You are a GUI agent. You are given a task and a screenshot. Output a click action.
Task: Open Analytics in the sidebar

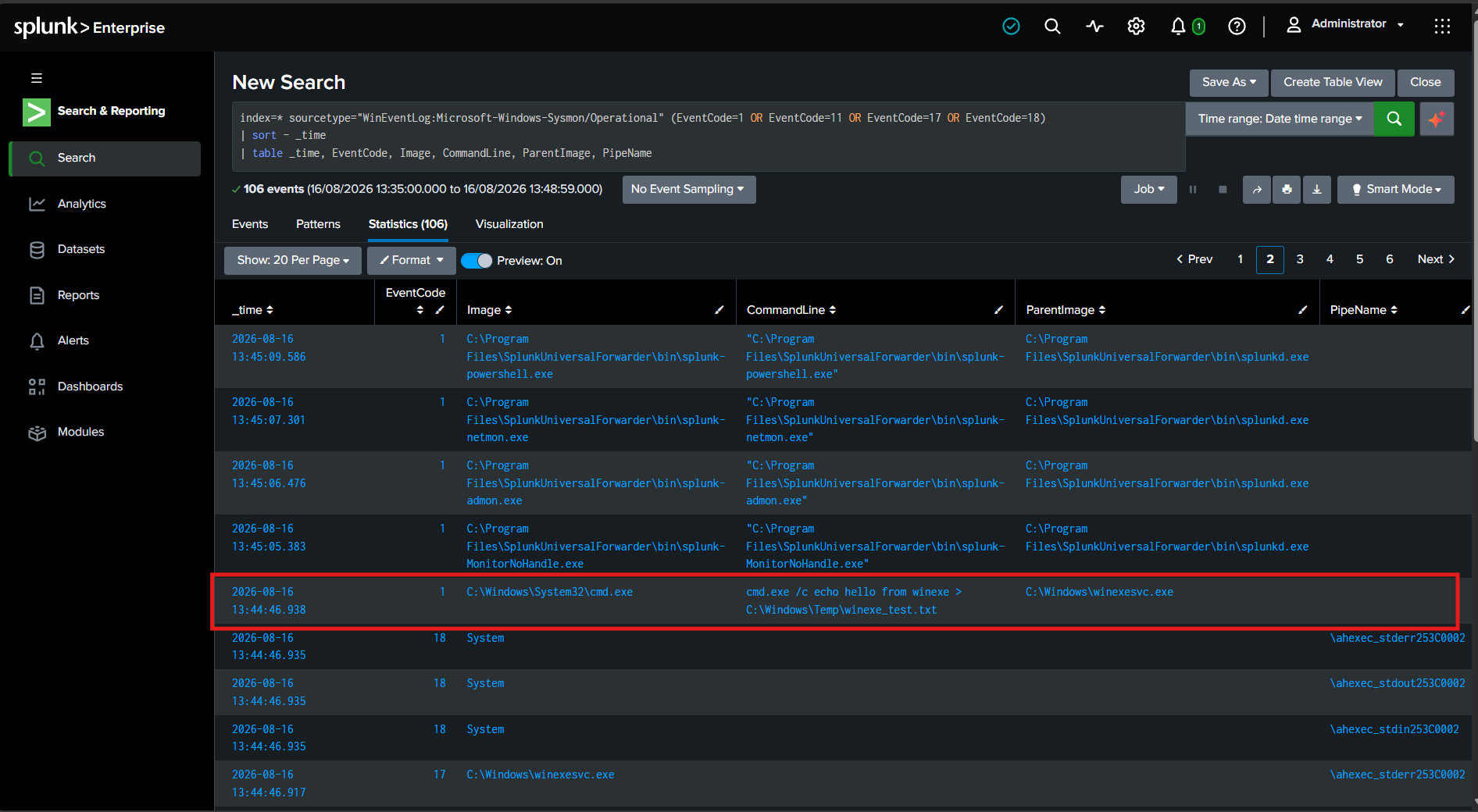tap(105, 204)
